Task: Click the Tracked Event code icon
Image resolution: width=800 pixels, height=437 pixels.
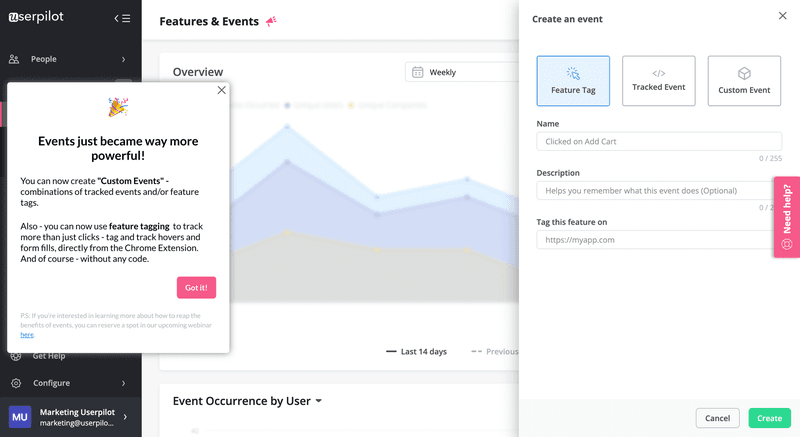Action: click(659, 73)
